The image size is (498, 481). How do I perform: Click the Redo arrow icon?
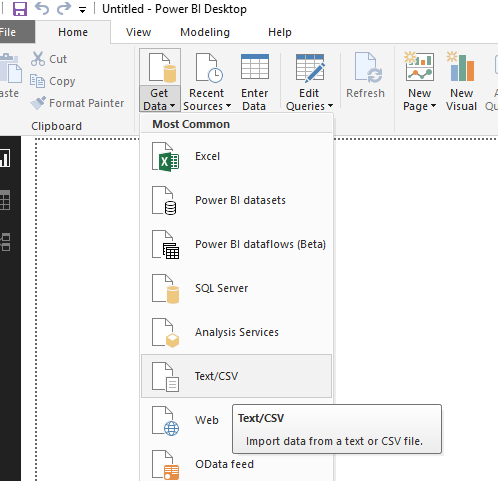pos(64,8)
